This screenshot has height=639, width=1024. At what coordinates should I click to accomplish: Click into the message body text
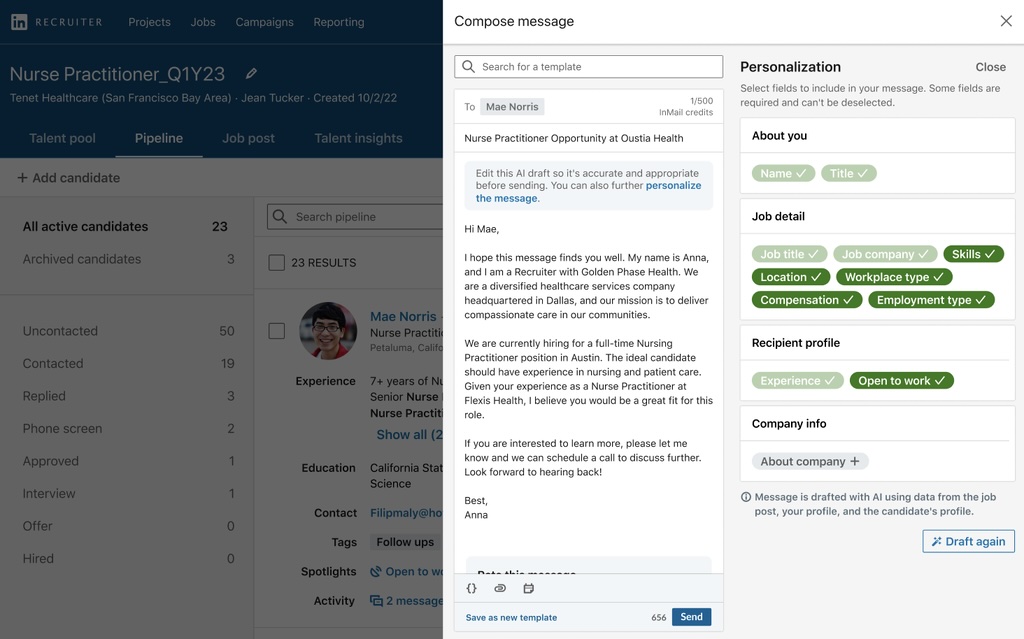tap(588, 371)
